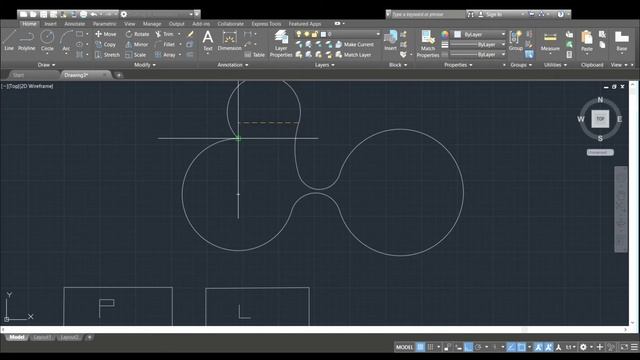Toggle MODEL space button
The width and height of the screenshot is (640, 360).
tap(404, 347)
